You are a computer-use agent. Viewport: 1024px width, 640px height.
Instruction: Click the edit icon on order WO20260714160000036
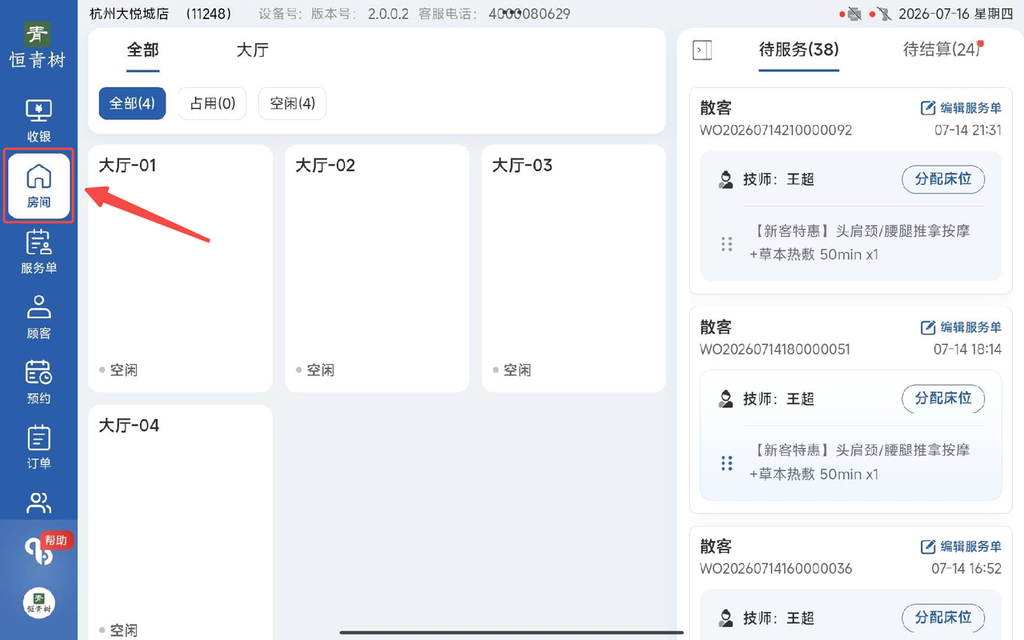tap(927, 547)
